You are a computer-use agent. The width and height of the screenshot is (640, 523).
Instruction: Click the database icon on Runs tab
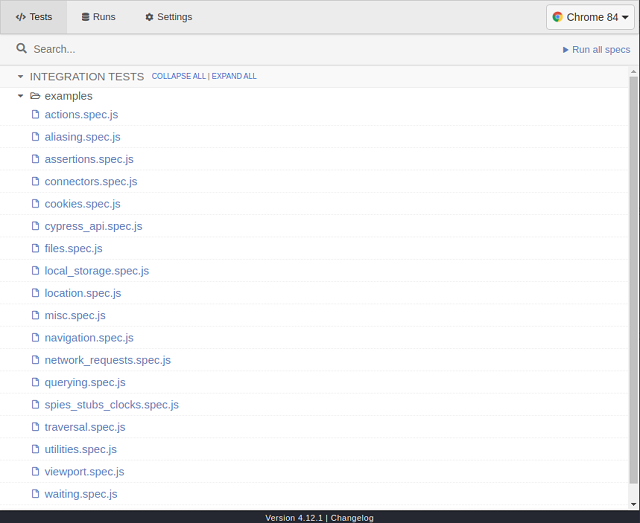(85, 17)
